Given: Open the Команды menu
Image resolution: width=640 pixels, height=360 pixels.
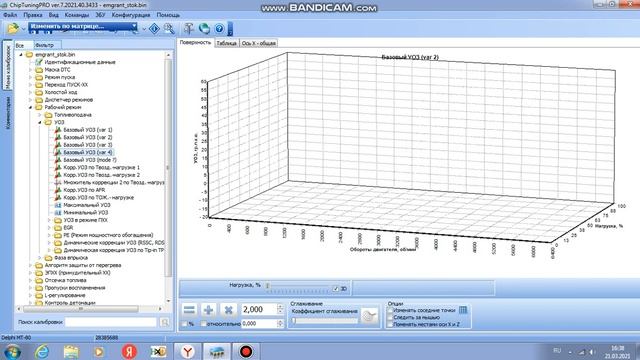Looking at the screenshot, I should (x=77, y=15).
